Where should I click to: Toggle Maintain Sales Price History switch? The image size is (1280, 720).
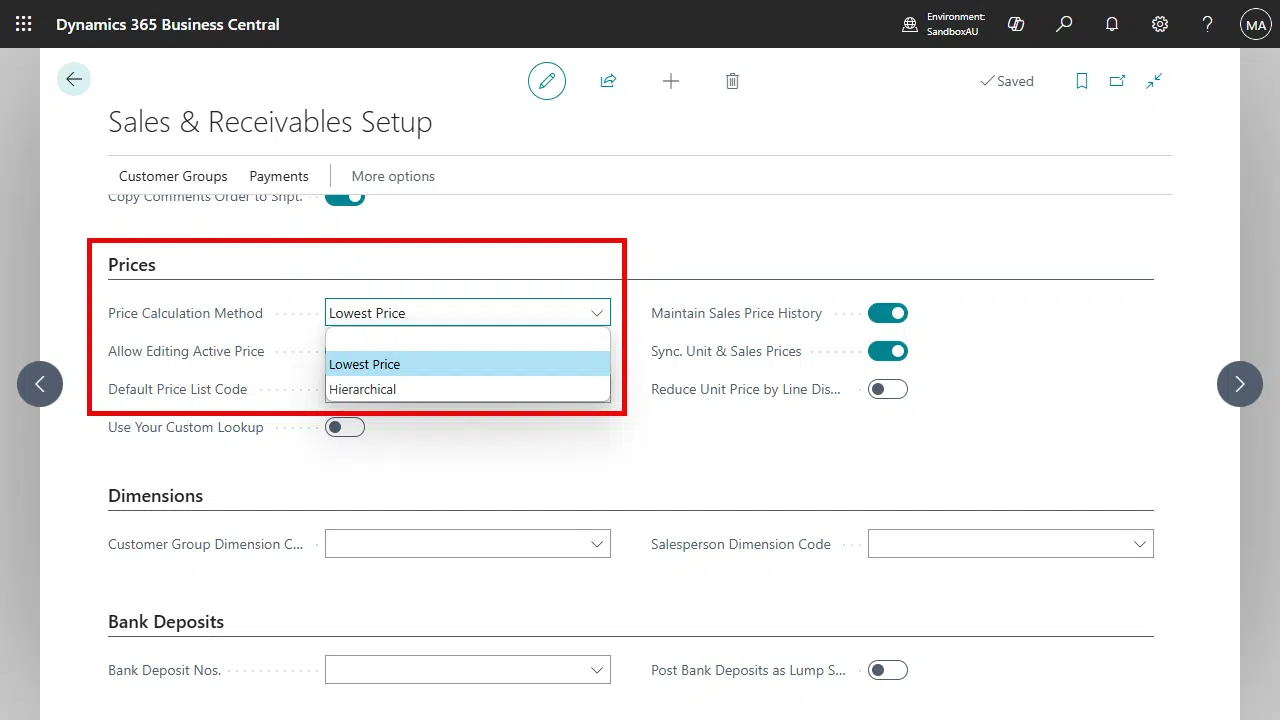click(x=887, y=313)
